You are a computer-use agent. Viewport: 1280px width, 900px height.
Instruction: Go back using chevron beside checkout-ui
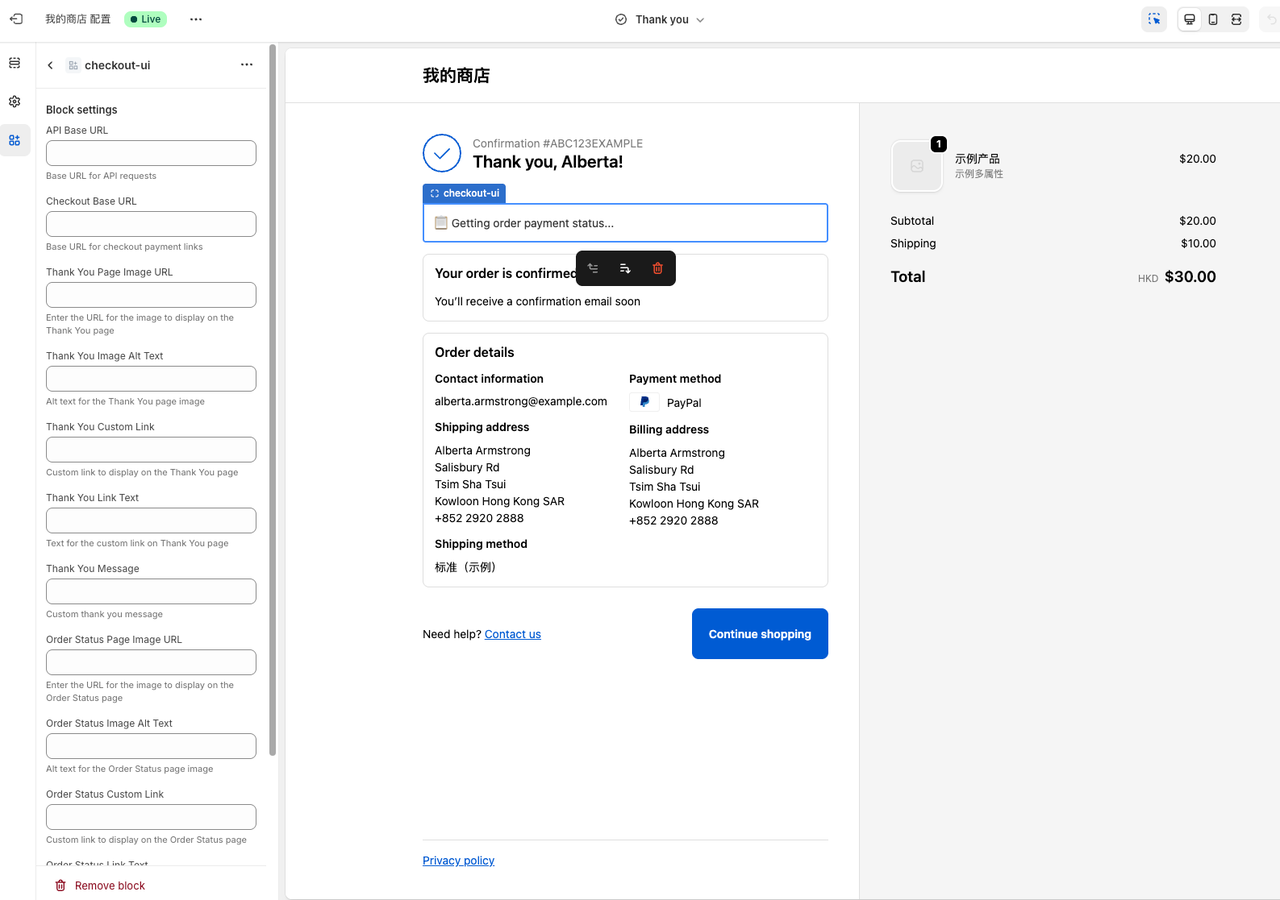pyautogui.click(x=49, y=64)
